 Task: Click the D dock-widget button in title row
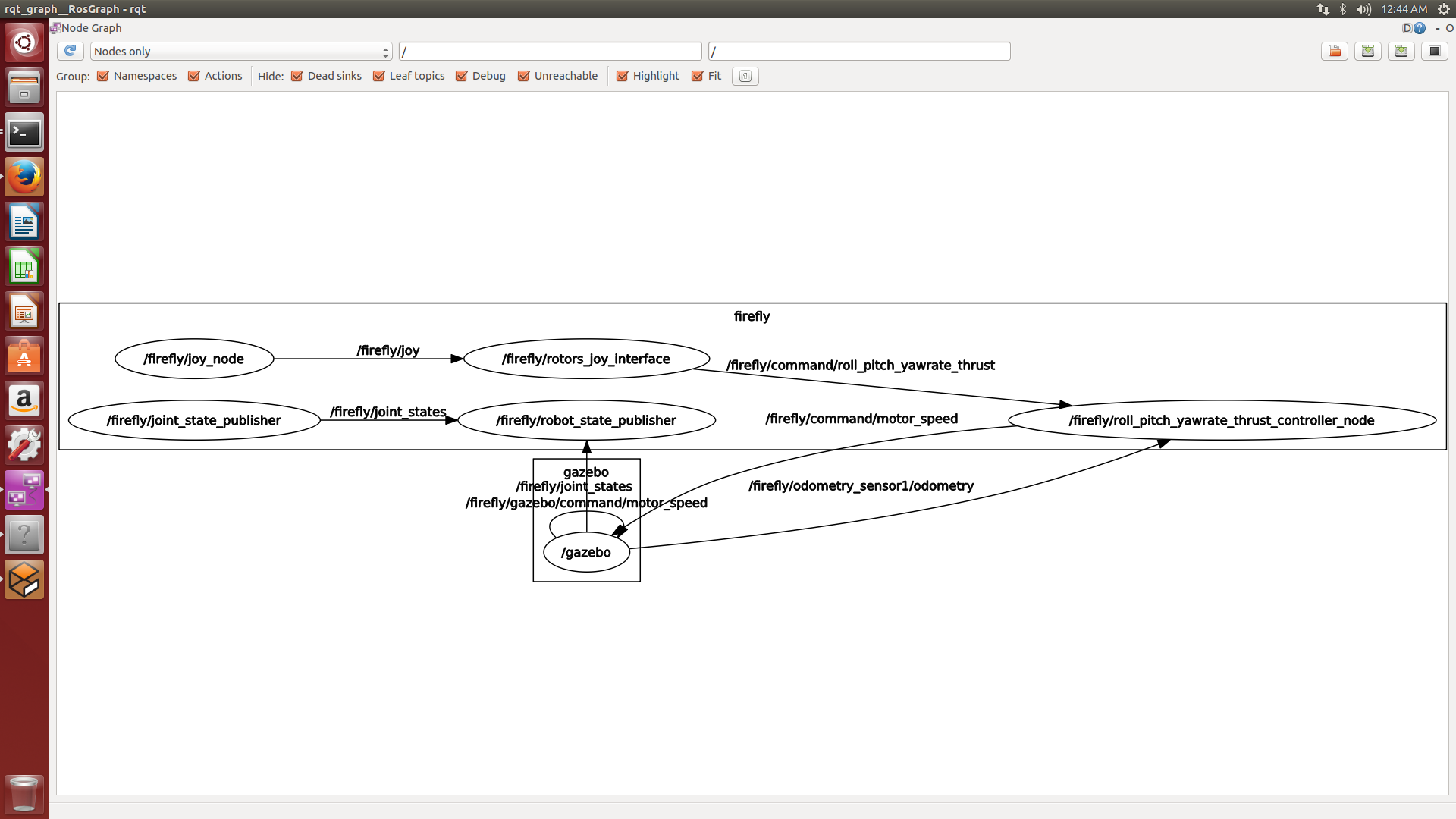point(1407,28)
